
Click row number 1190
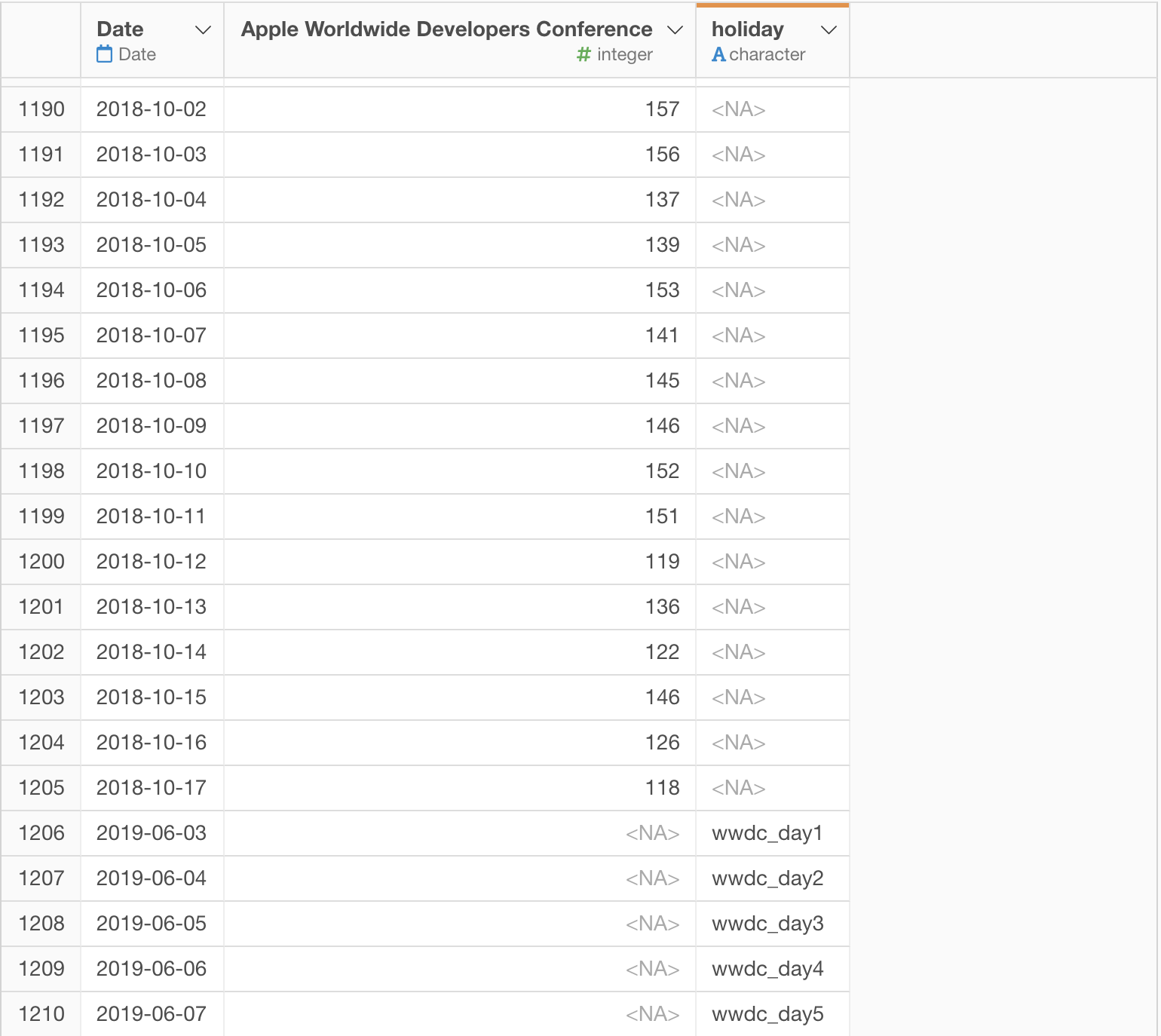41,109
